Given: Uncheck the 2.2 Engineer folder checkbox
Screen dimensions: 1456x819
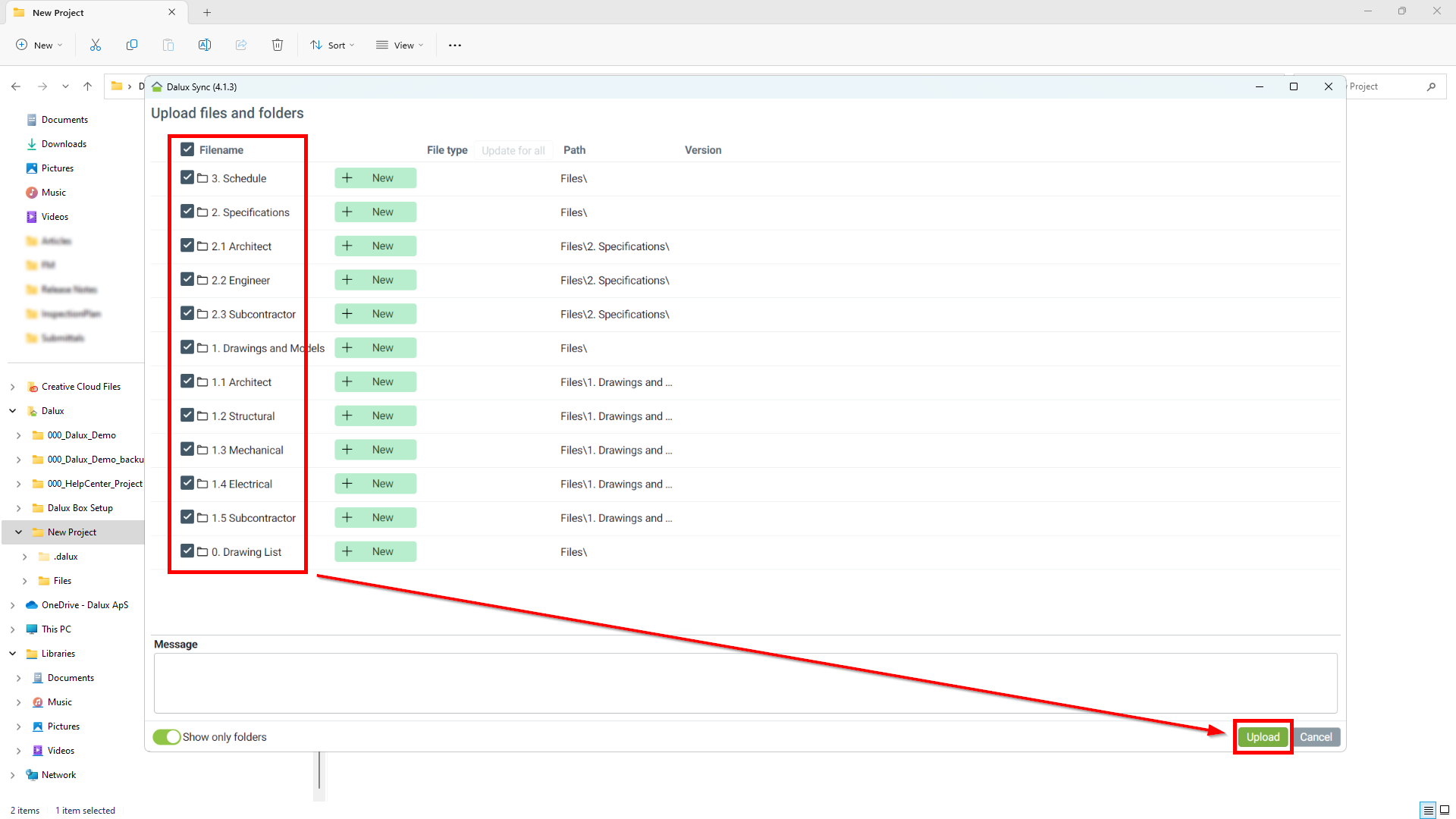Looking at the screenshot, I should [x=187, y=280].
